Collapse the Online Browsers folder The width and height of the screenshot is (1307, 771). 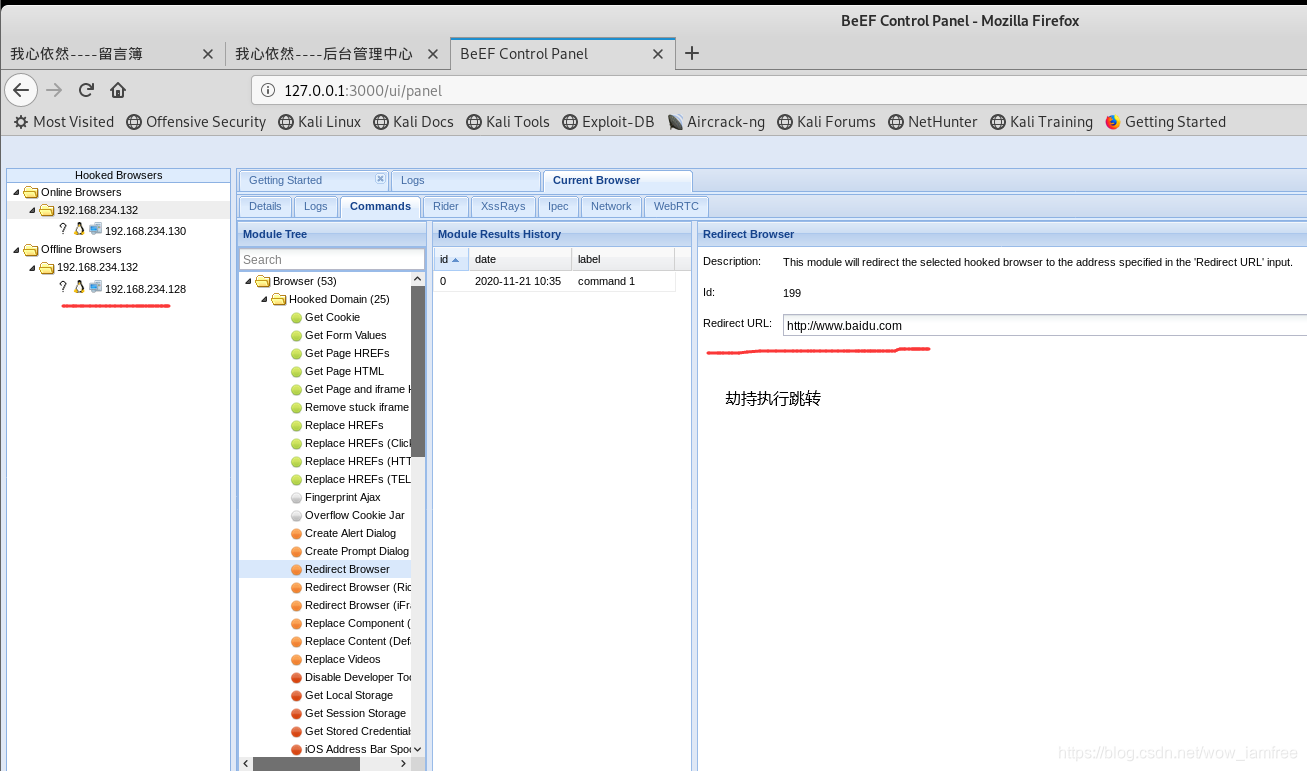click(16, 192)
